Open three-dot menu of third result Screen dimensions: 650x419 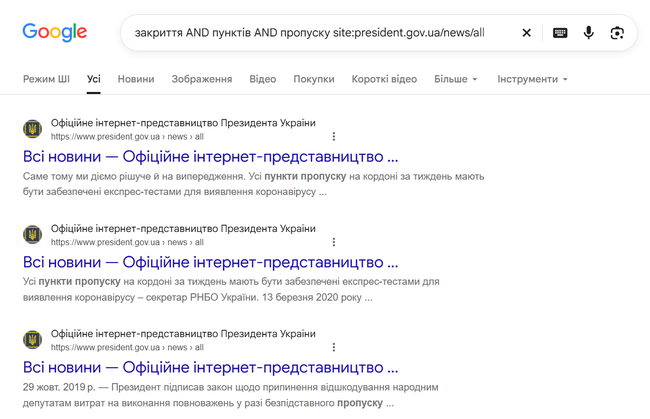pyautogui.click(x=334, y=347)
